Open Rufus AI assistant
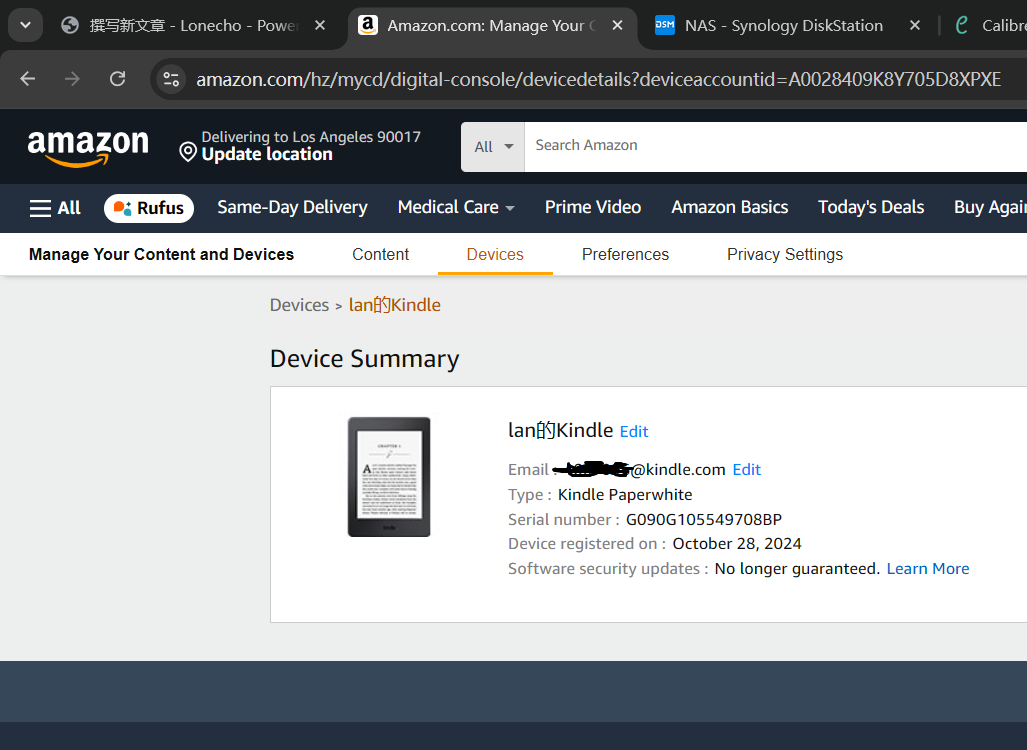 pyautogui.click(x=149, y=208)
